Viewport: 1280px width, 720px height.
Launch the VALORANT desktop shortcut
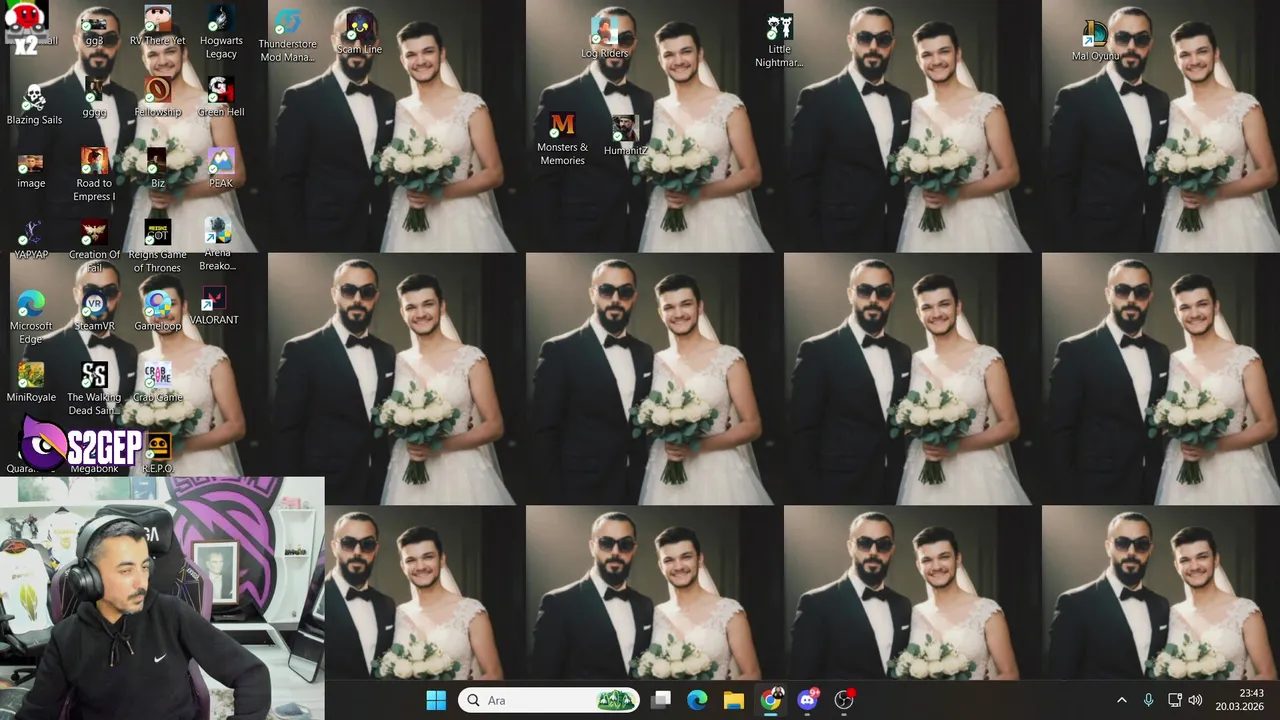tap(214, 306)
